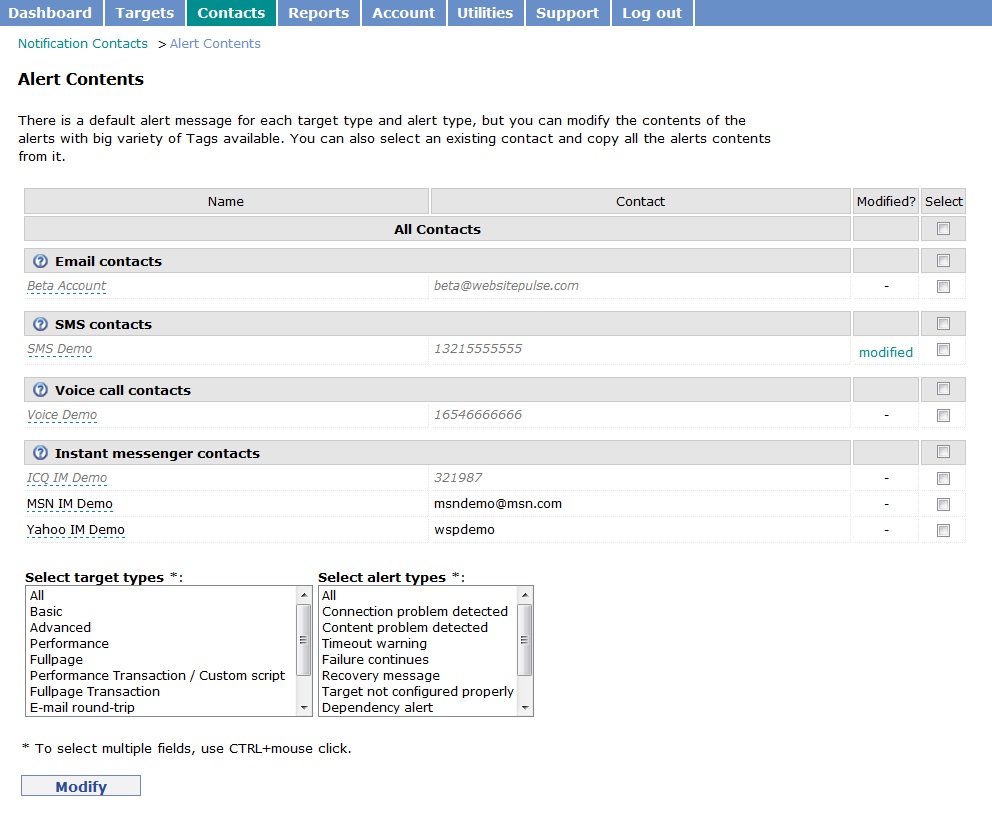Select the Beta Account checkbox
The image size is (992, 815).
point(943,286)
